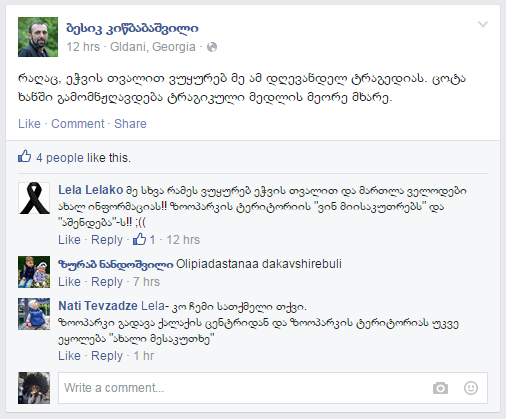Reply to Nati Tevzadze's comment
506x419 pixels.
107,356
